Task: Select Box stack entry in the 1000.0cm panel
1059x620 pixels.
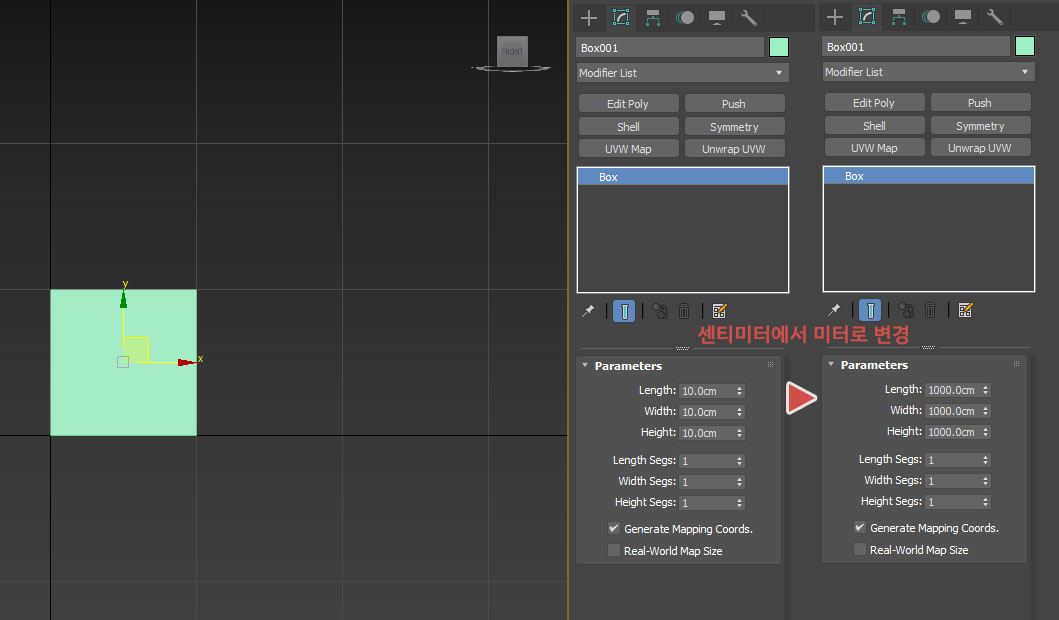Action: tap(929, 176)
